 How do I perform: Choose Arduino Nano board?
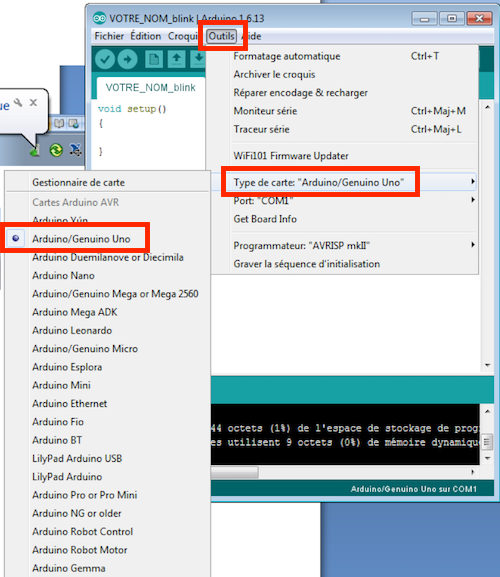(63, 276)
